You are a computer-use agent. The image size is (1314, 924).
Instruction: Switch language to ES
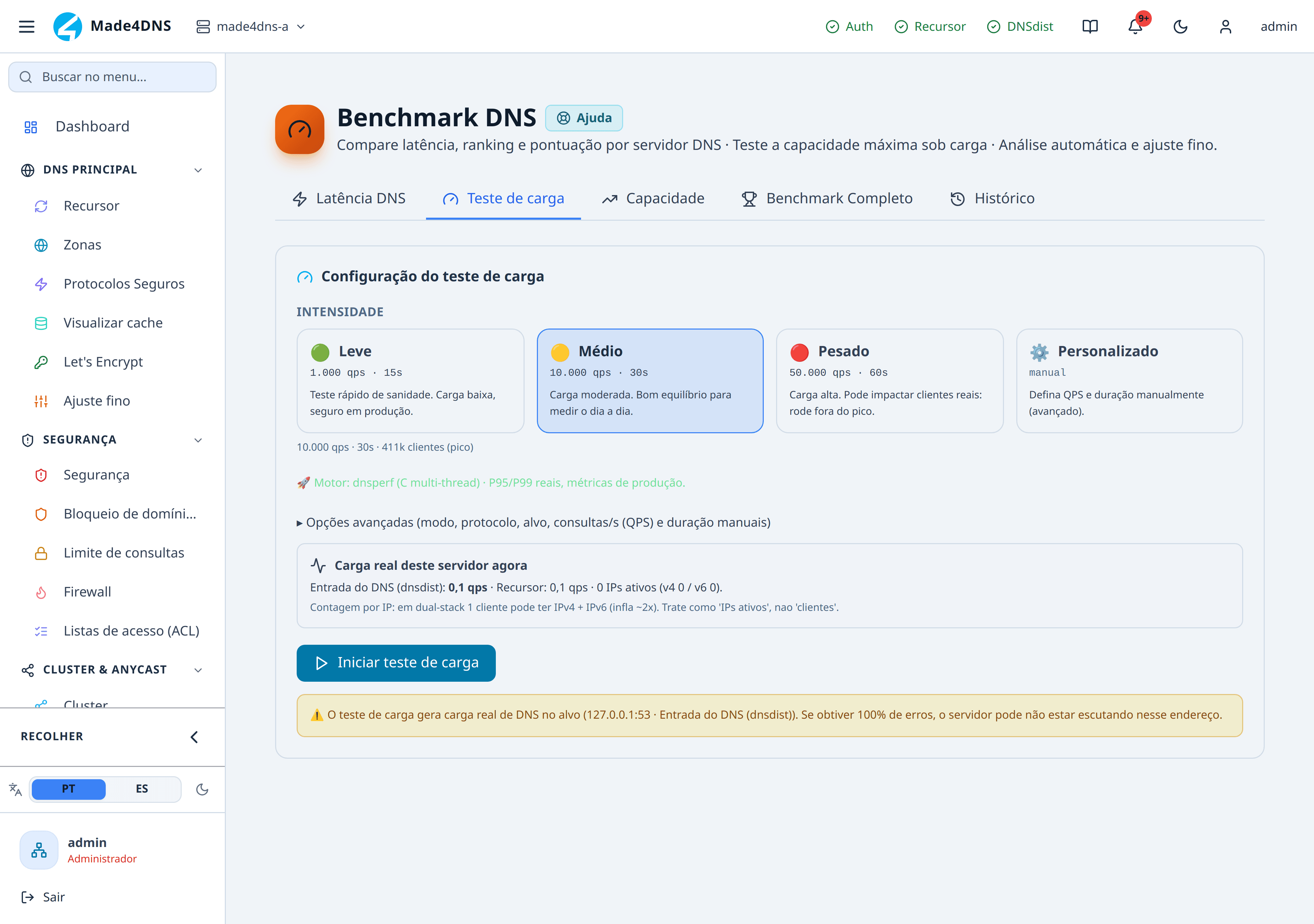142,790
